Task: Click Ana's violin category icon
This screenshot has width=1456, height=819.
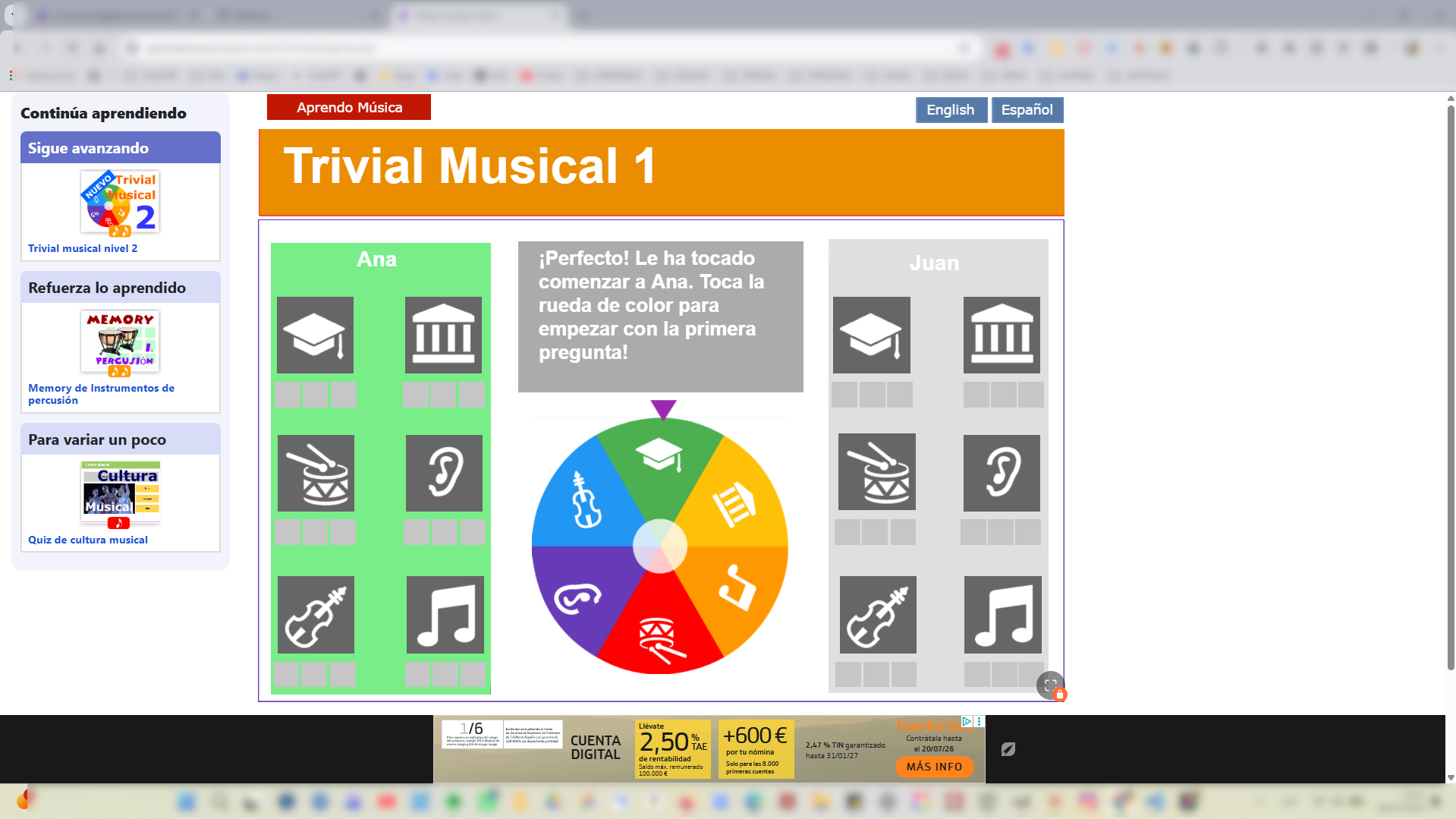Action: [x=316, y=615]
